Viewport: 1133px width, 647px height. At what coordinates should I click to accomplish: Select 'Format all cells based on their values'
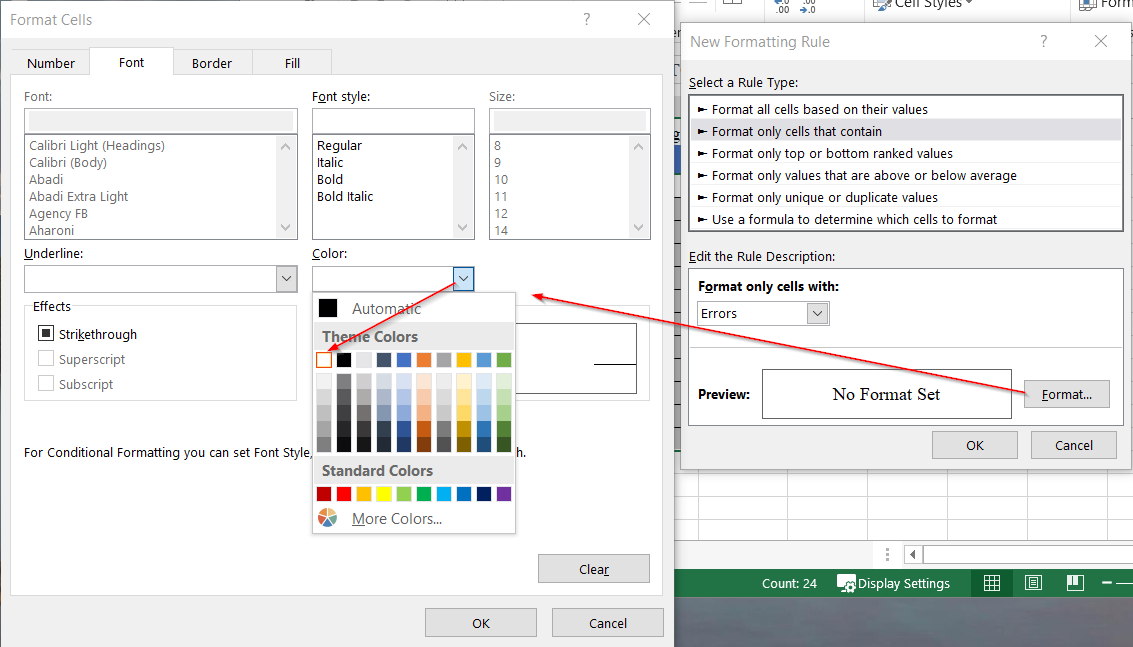tap(905, 109)
